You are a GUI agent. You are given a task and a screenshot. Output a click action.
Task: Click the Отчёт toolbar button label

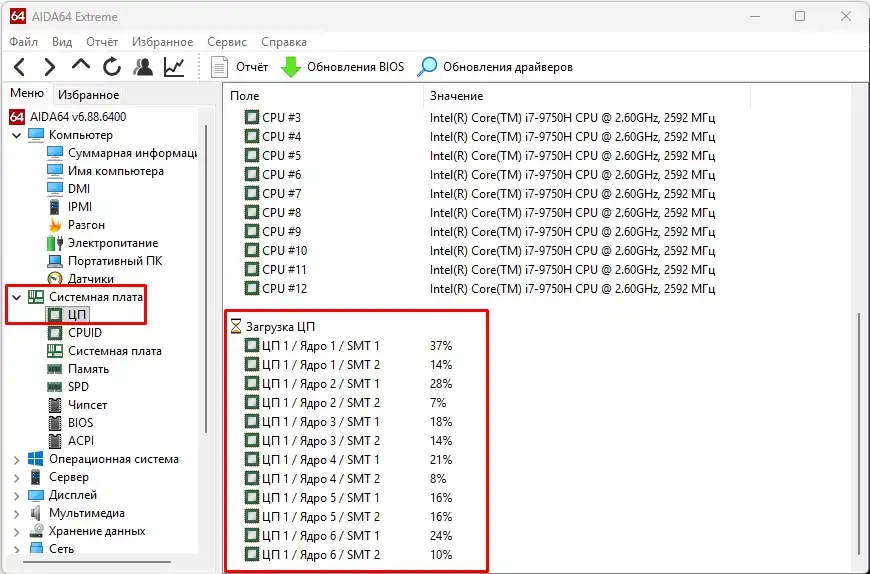tap(252, 67)
